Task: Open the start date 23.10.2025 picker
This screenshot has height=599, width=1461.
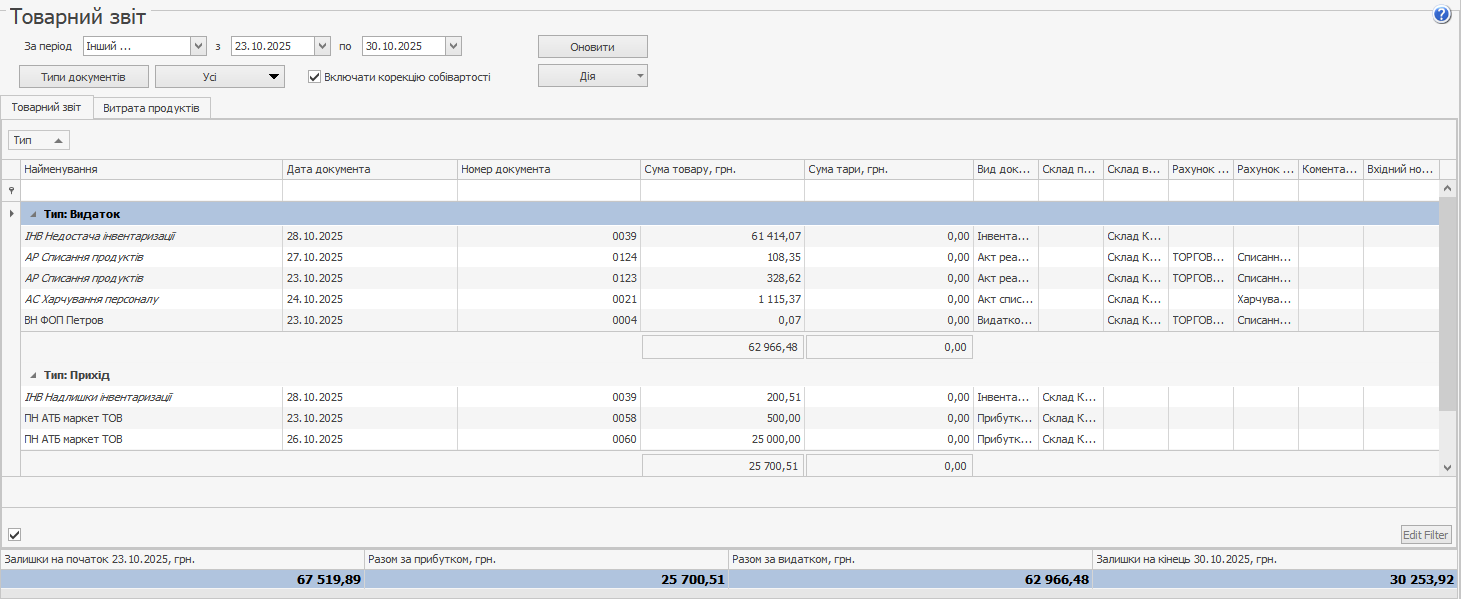Action: point(322,46)
